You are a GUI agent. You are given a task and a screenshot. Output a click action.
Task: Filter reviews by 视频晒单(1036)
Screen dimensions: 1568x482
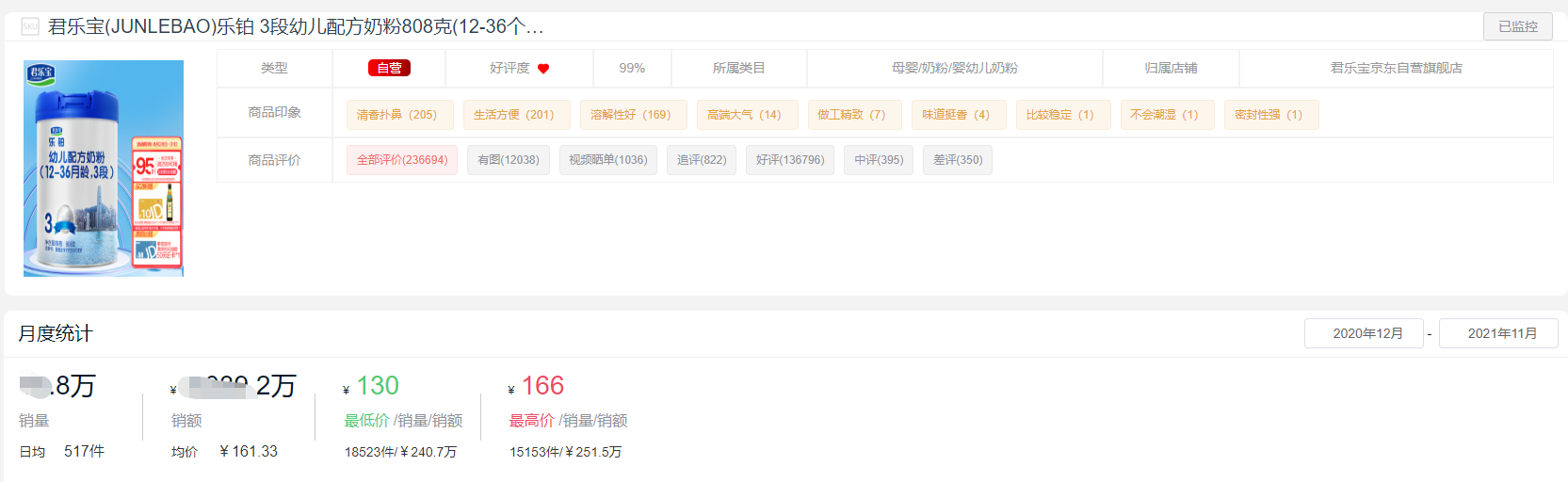608,160
